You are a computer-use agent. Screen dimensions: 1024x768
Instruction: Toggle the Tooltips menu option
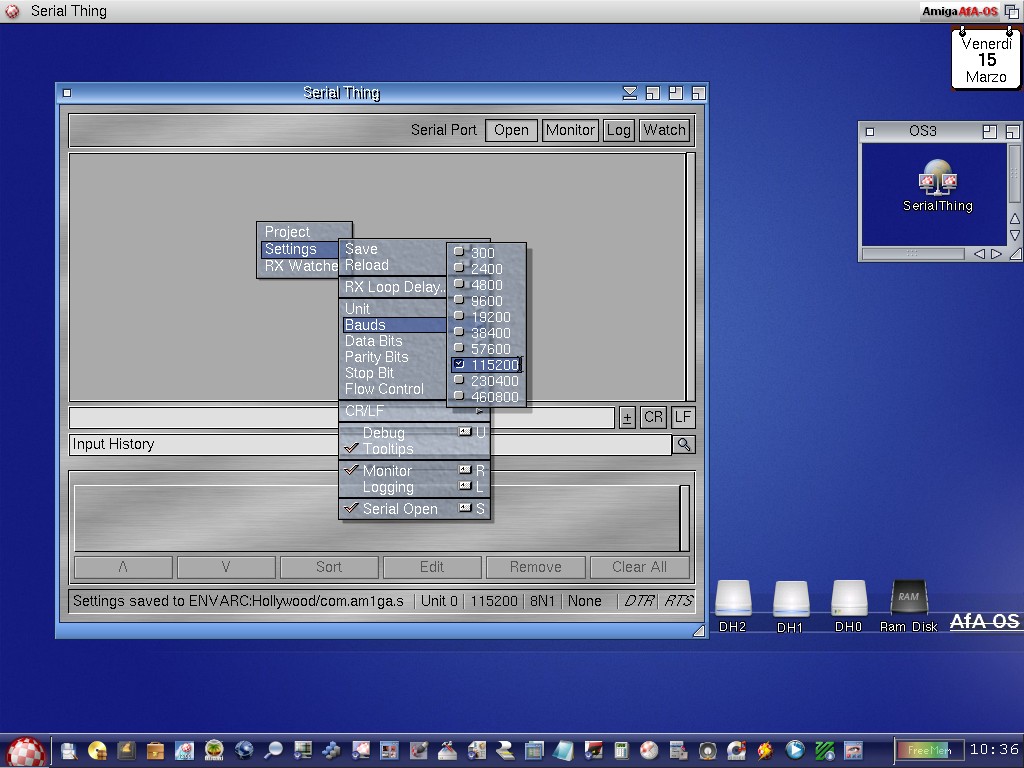[387, 449]
